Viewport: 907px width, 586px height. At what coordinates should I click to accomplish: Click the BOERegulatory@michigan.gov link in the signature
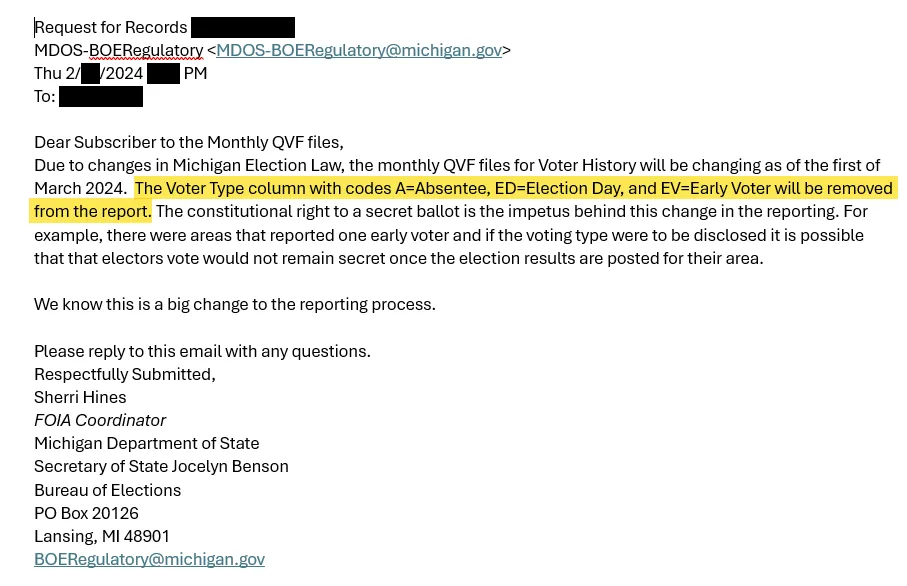click(x=149, y=559)
